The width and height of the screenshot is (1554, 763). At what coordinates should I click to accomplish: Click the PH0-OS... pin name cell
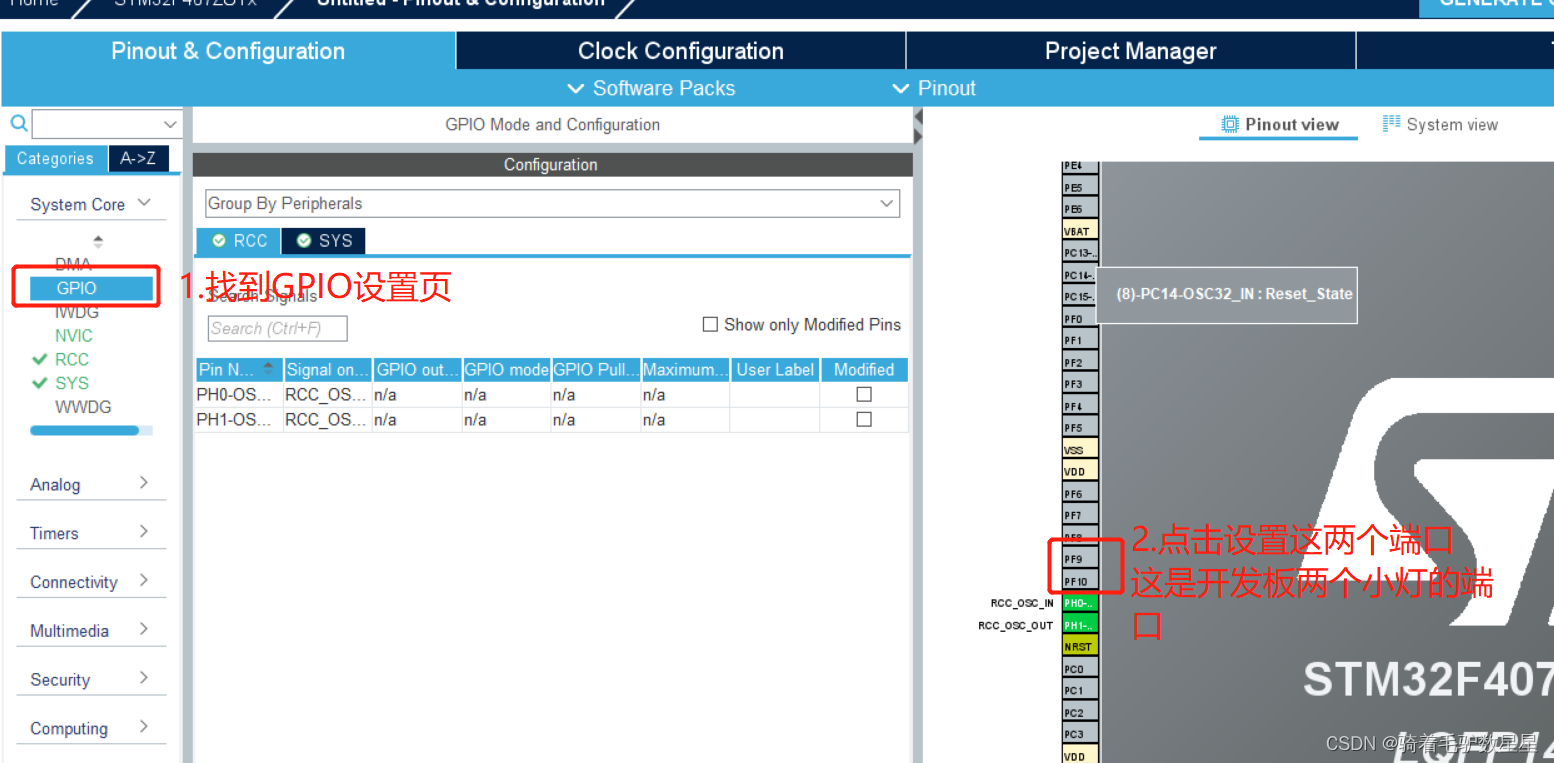click(239, 395)
